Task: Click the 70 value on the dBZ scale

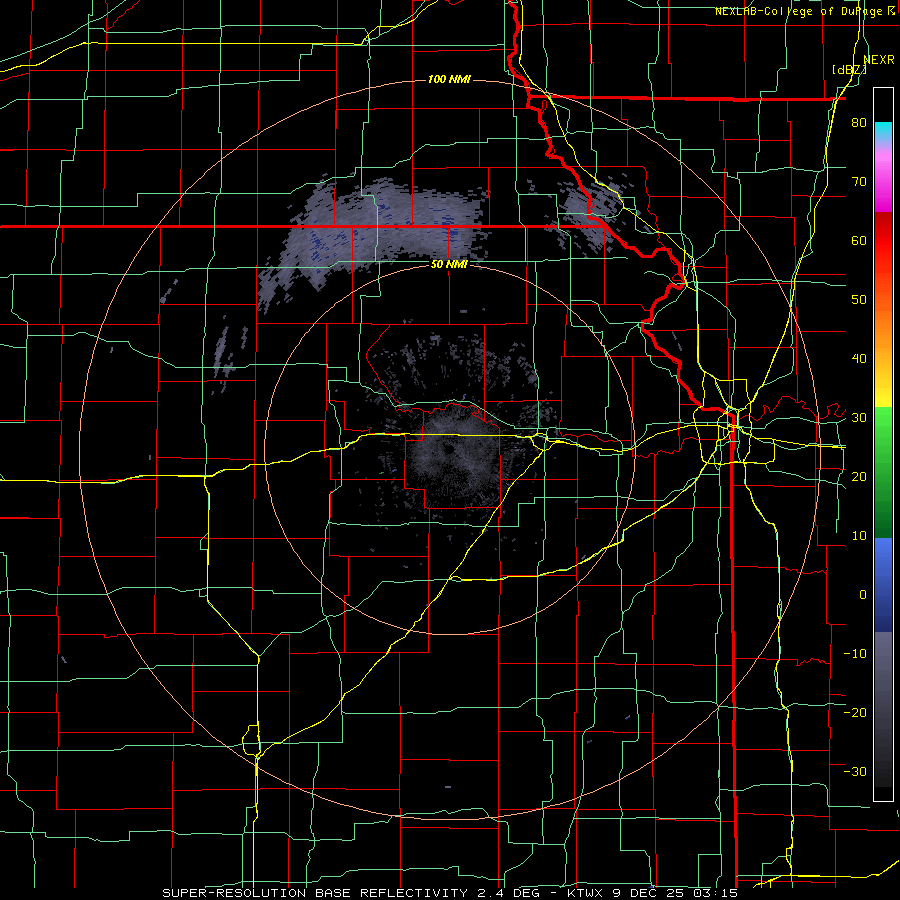Action: (x=859, y=181)
